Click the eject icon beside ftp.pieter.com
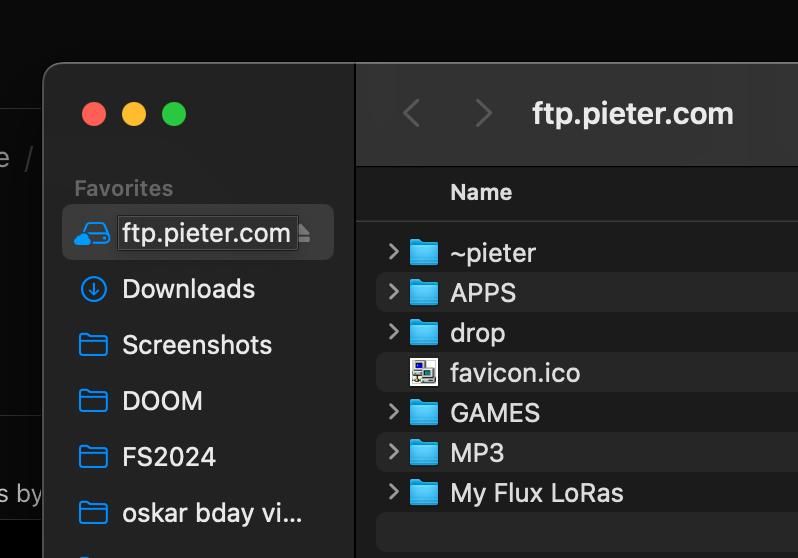Image resolution: width=798 pixels, height=558 pixels. tap(304, 234)
